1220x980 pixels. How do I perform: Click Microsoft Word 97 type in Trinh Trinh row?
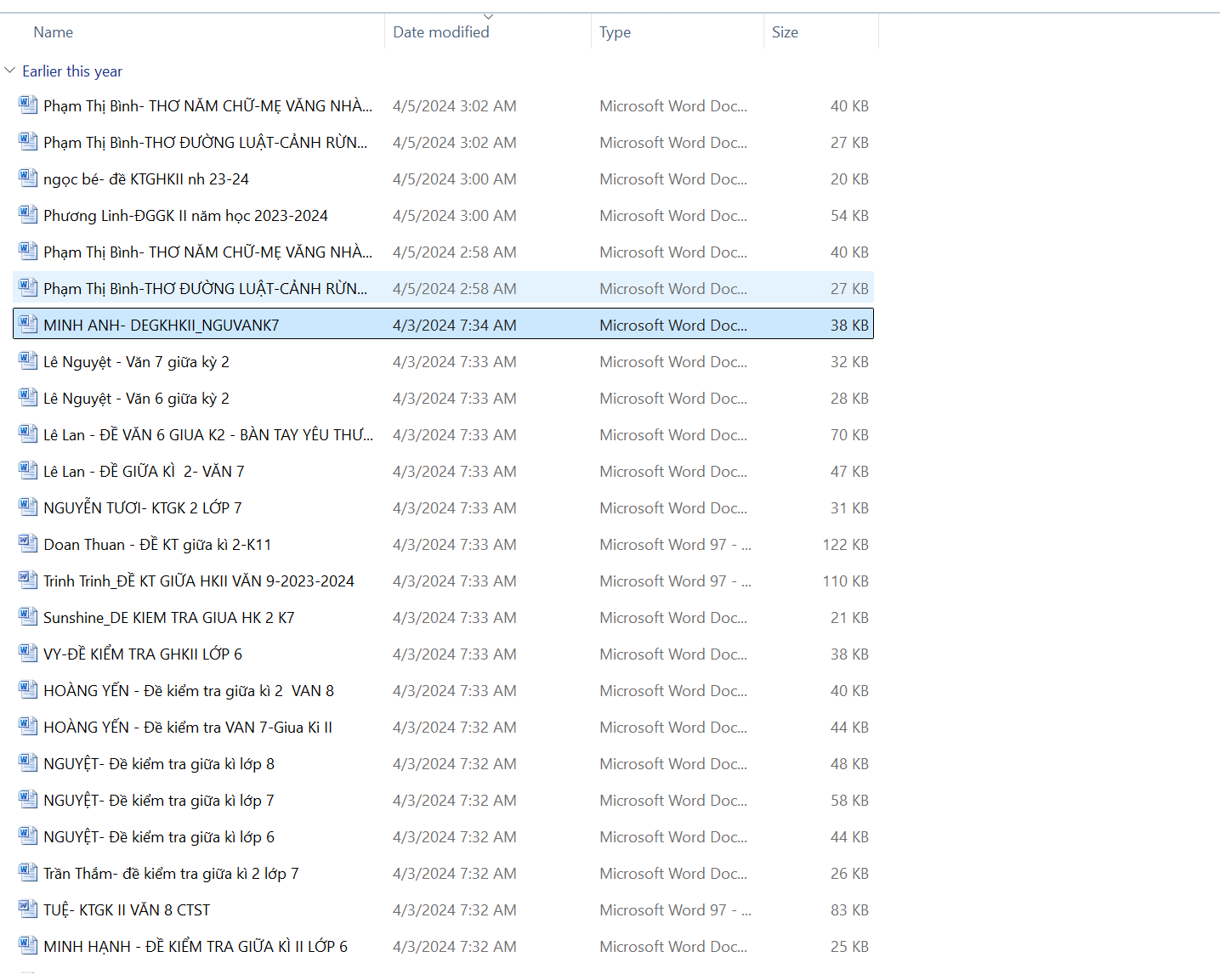point(675,581)
